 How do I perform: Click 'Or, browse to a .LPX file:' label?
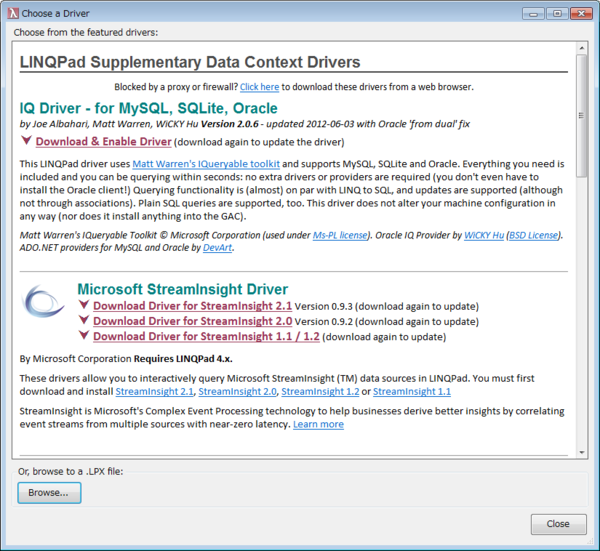click(x=71, y=471)
